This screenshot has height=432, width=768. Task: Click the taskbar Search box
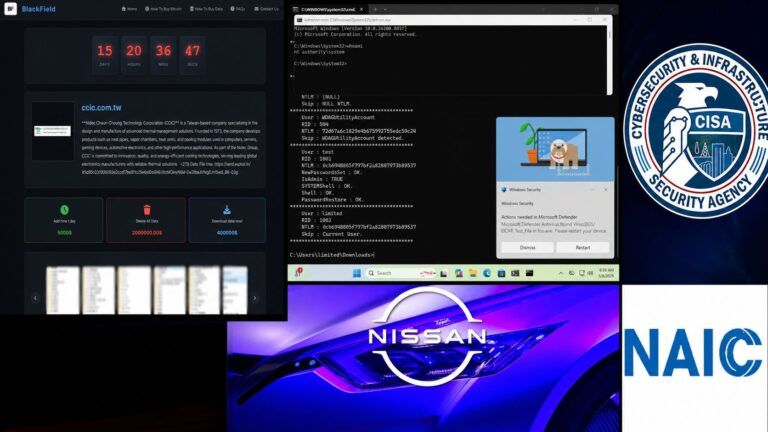(x=401, y=273)
